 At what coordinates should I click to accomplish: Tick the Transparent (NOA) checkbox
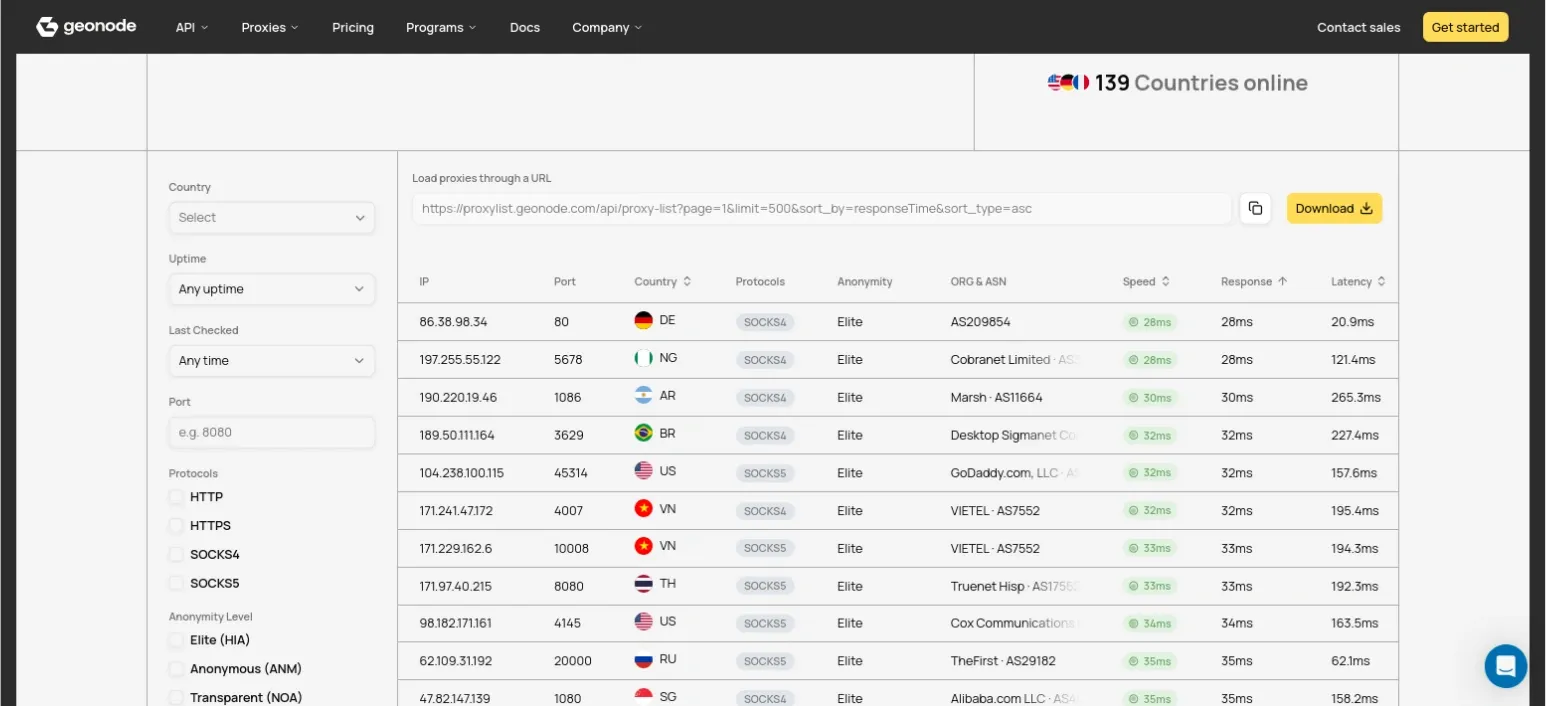tap(177, 697)
